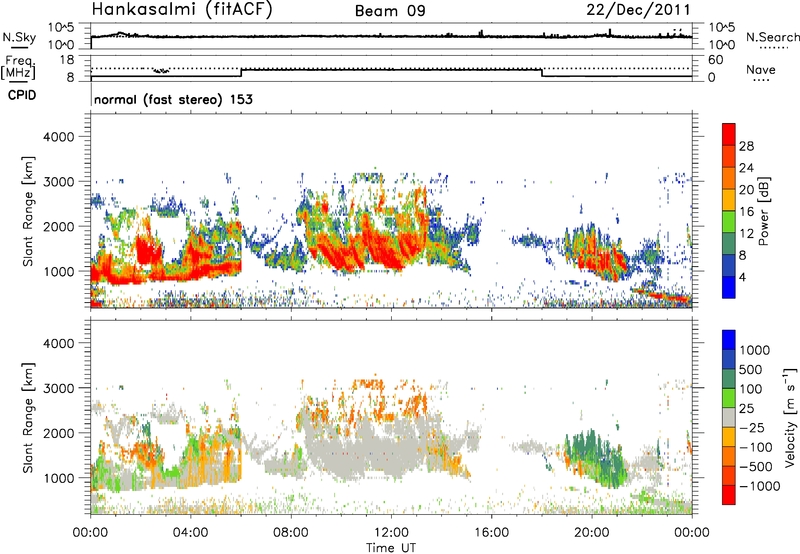Click the "18" tick on the frequency axis

[67, 60]
